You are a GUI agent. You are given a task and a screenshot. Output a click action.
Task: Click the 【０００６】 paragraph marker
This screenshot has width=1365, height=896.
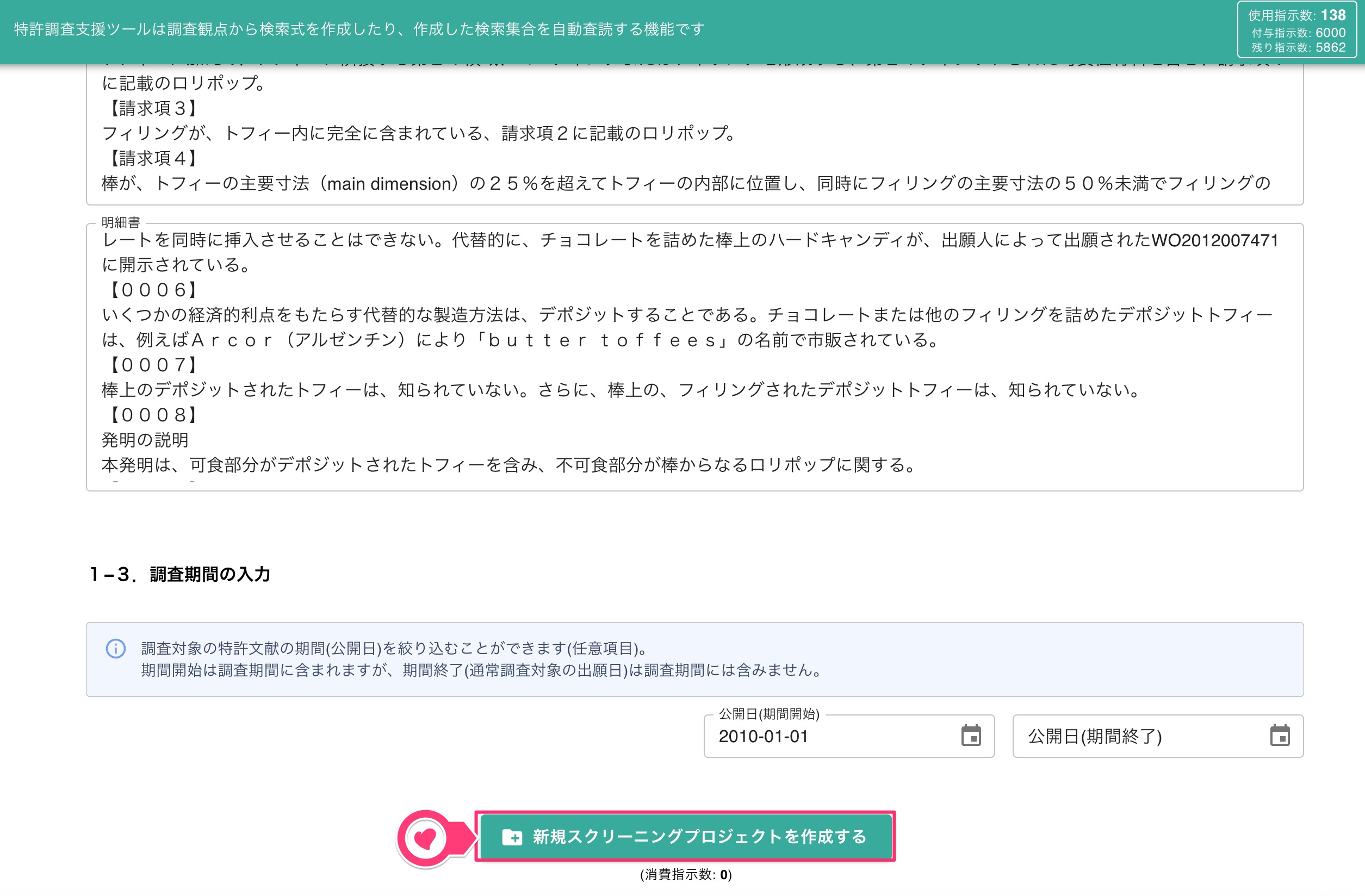[x=152, y=290]
